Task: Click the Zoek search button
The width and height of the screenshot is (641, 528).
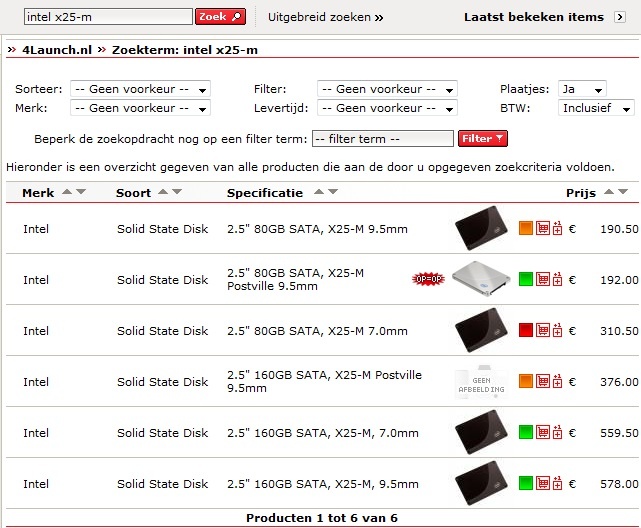Action: [220, 17]
